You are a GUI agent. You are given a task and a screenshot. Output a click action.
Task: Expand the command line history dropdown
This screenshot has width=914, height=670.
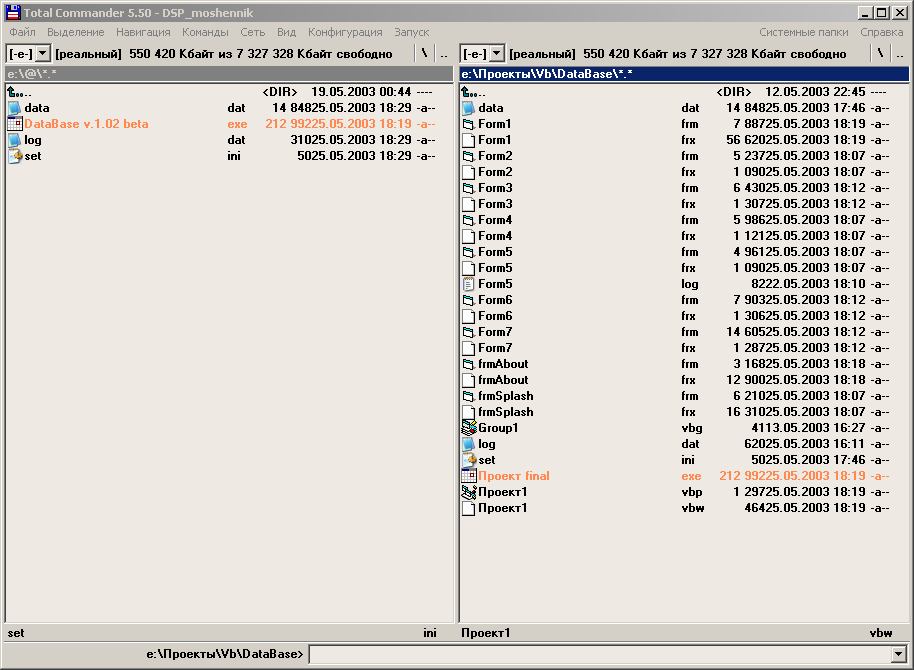pyautogui.click(x=898, y=654)
